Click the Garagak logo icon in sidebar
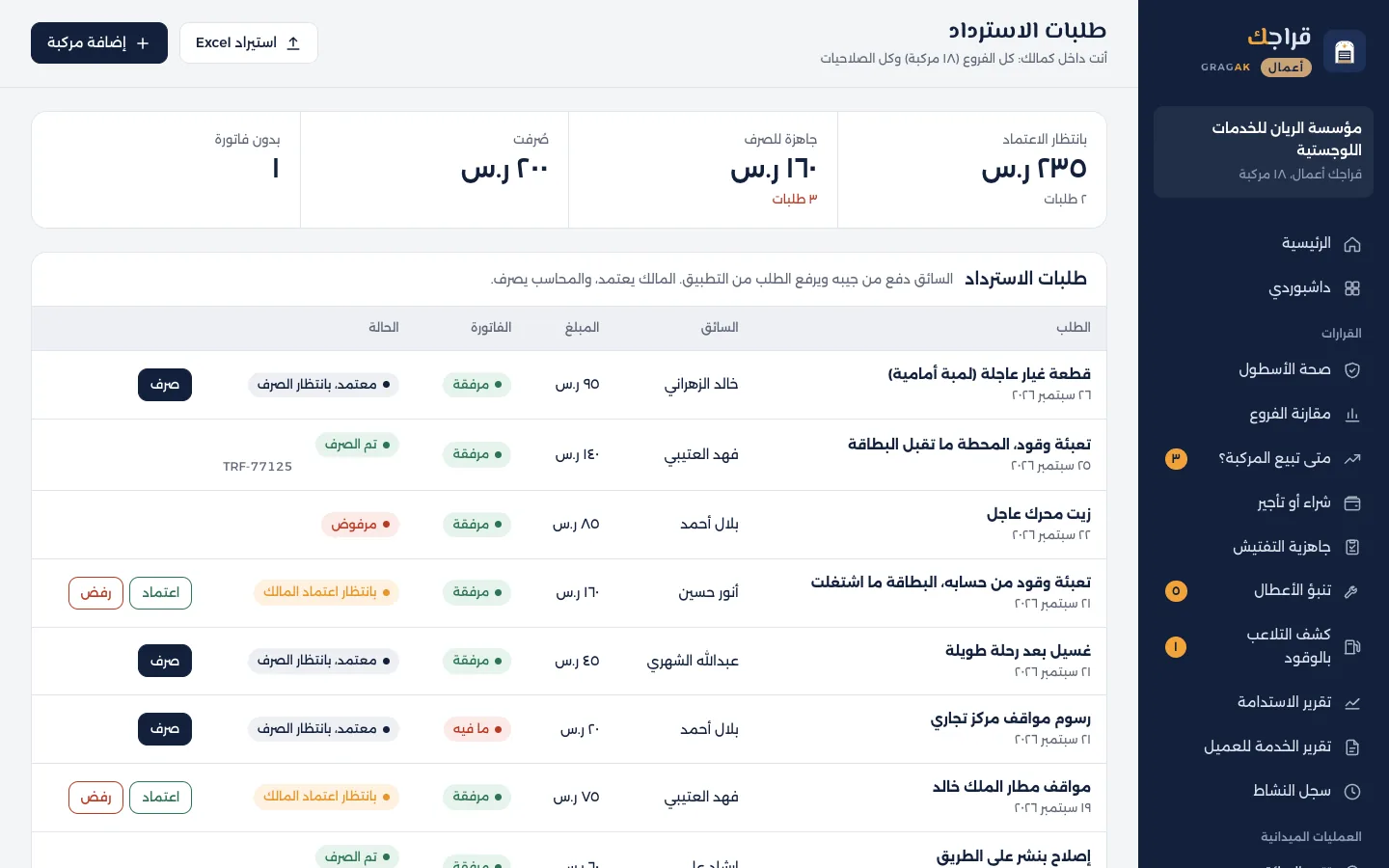This screenshot has width=1389, height=868. [1345, 51]
